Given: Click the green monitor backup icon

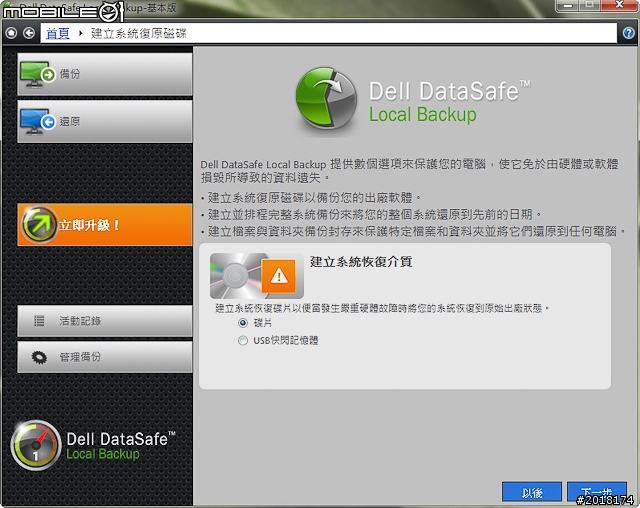Looking at the screenshot, I should point(38,74).
